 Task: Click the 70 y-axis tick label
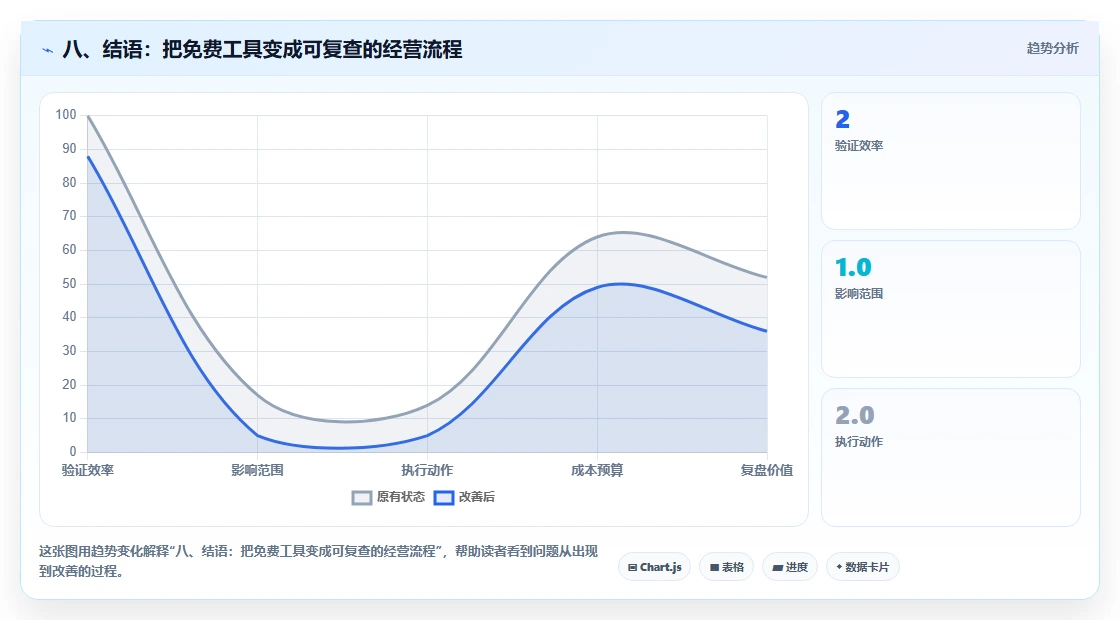(x=69, y=216)
